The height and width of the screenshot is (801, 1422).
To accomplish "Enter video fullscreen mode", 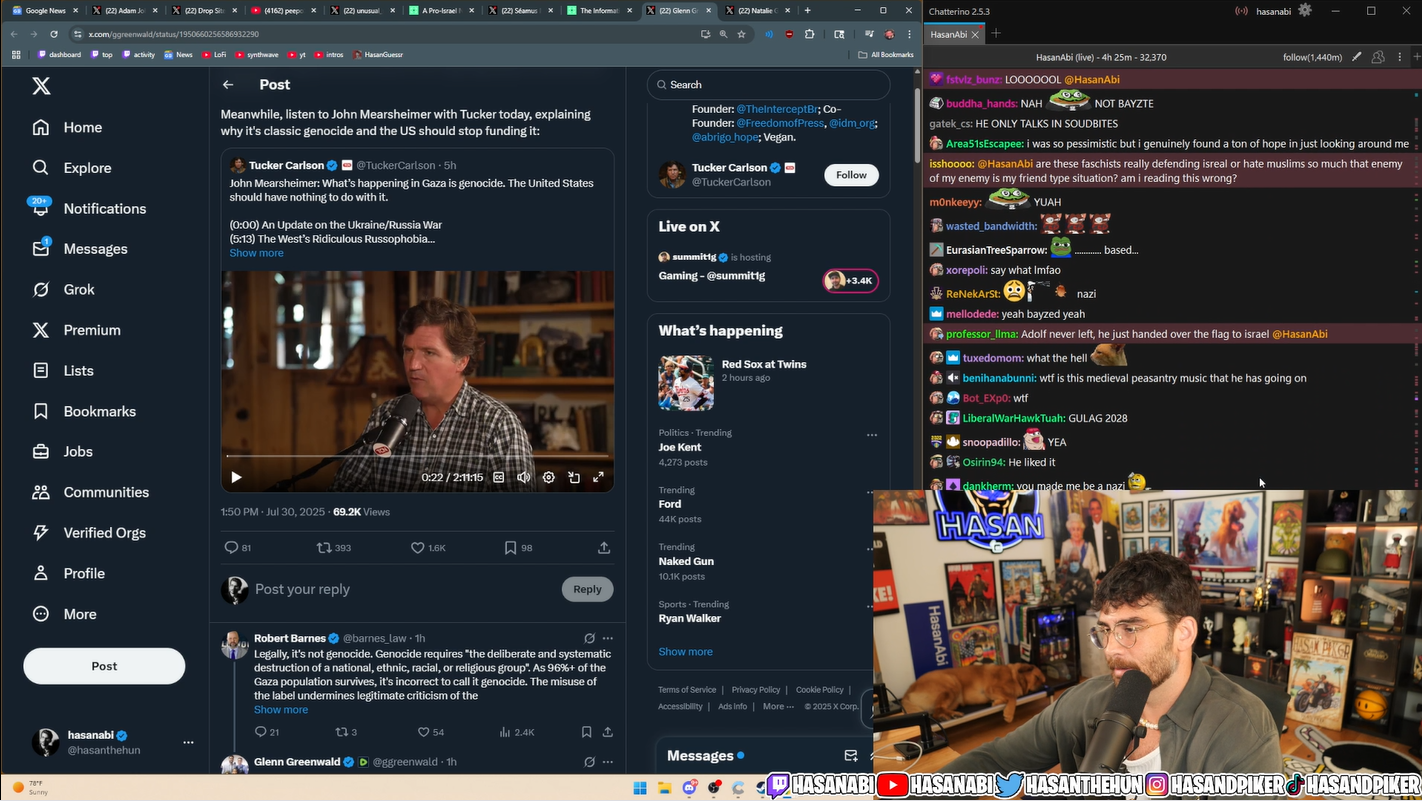I will (598, 477).
